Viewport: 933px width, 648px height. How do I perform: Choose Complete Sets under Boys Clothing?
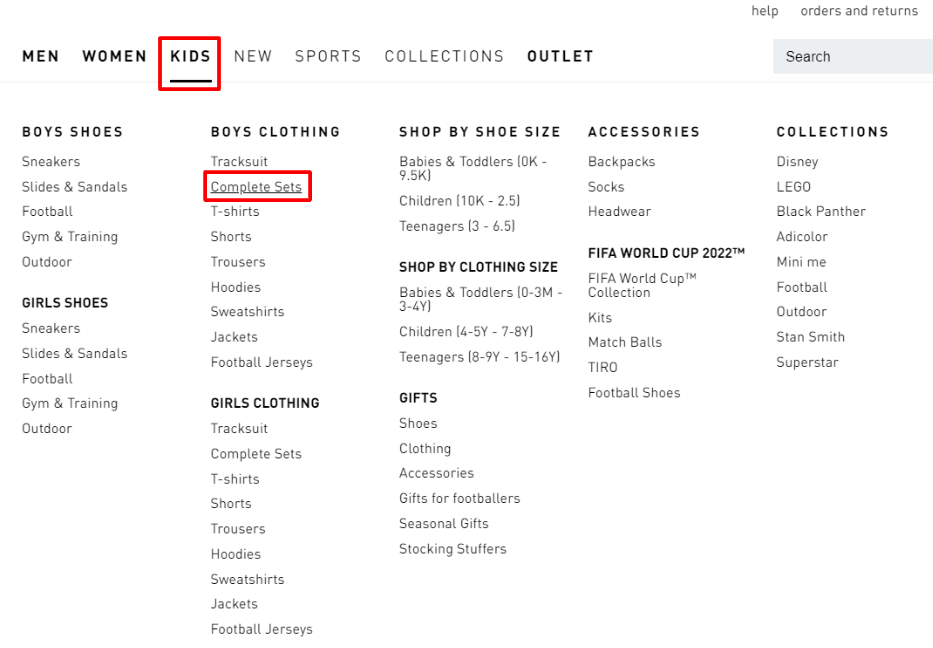click(256, 187)
